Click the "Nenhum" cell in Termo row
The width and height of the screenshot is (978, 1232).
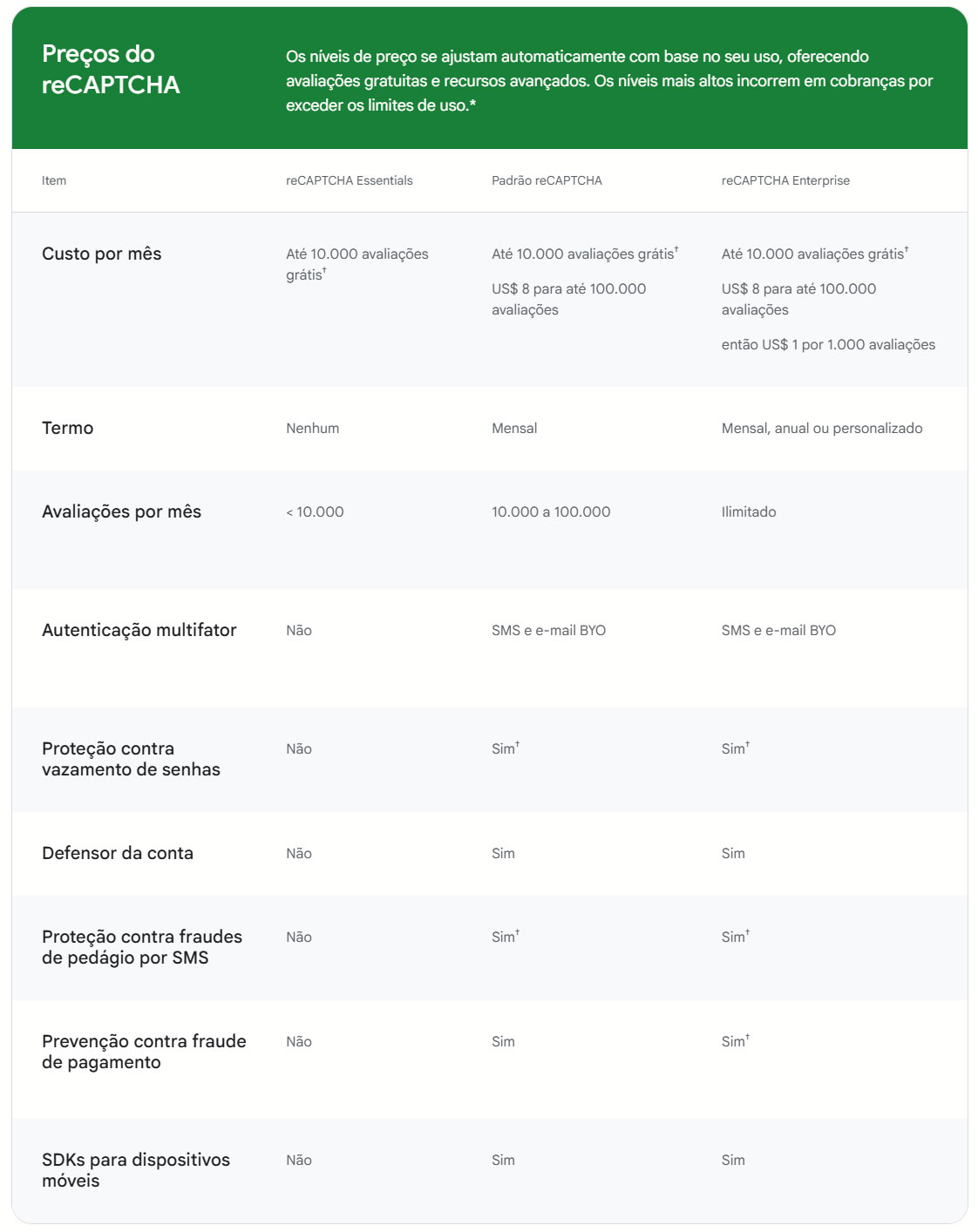pyautogui.click(x=312, y=429)
